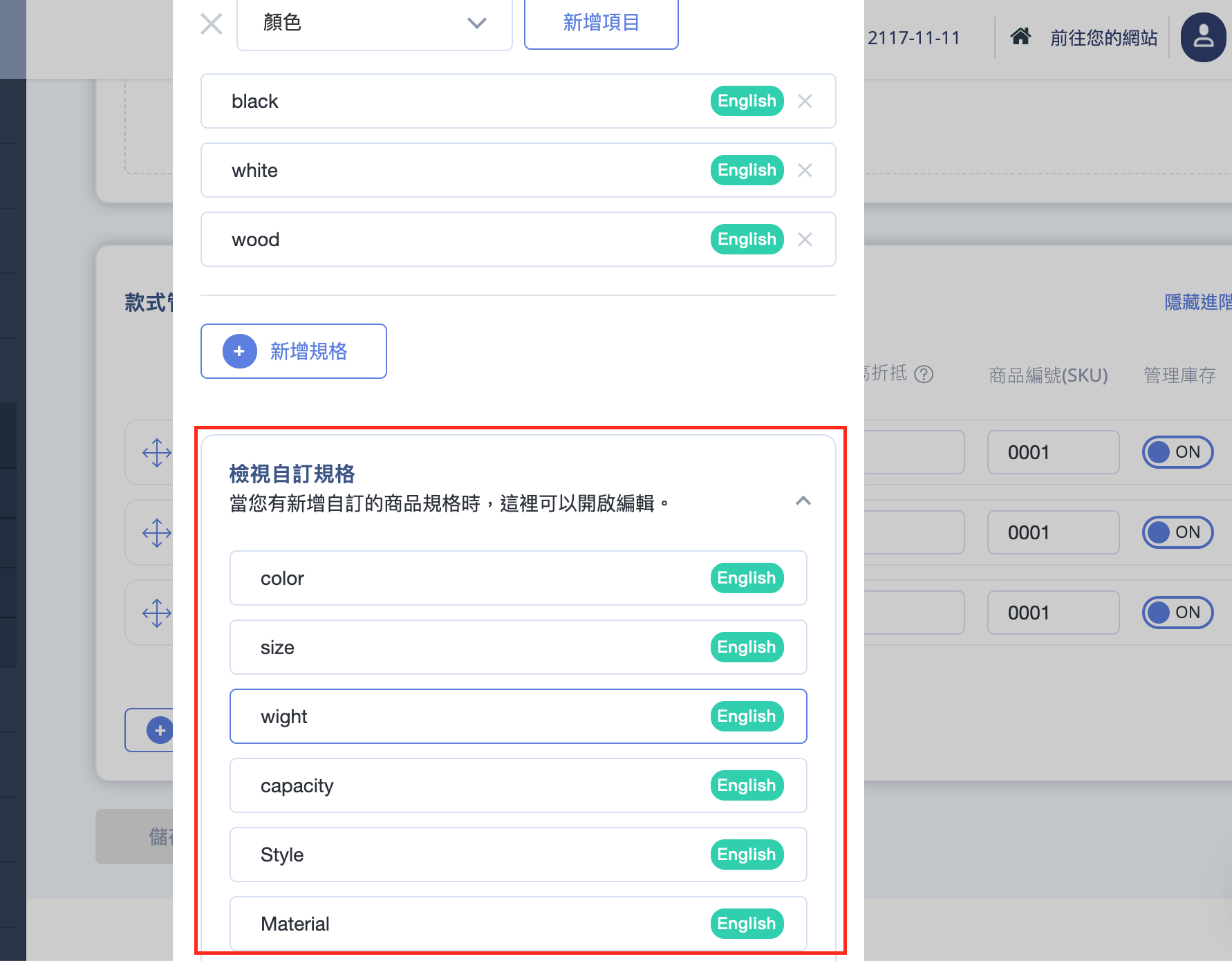Click the 隱藏進階 link
This screenshot has height=961, width=1232.
click(x=1198, y=302)
